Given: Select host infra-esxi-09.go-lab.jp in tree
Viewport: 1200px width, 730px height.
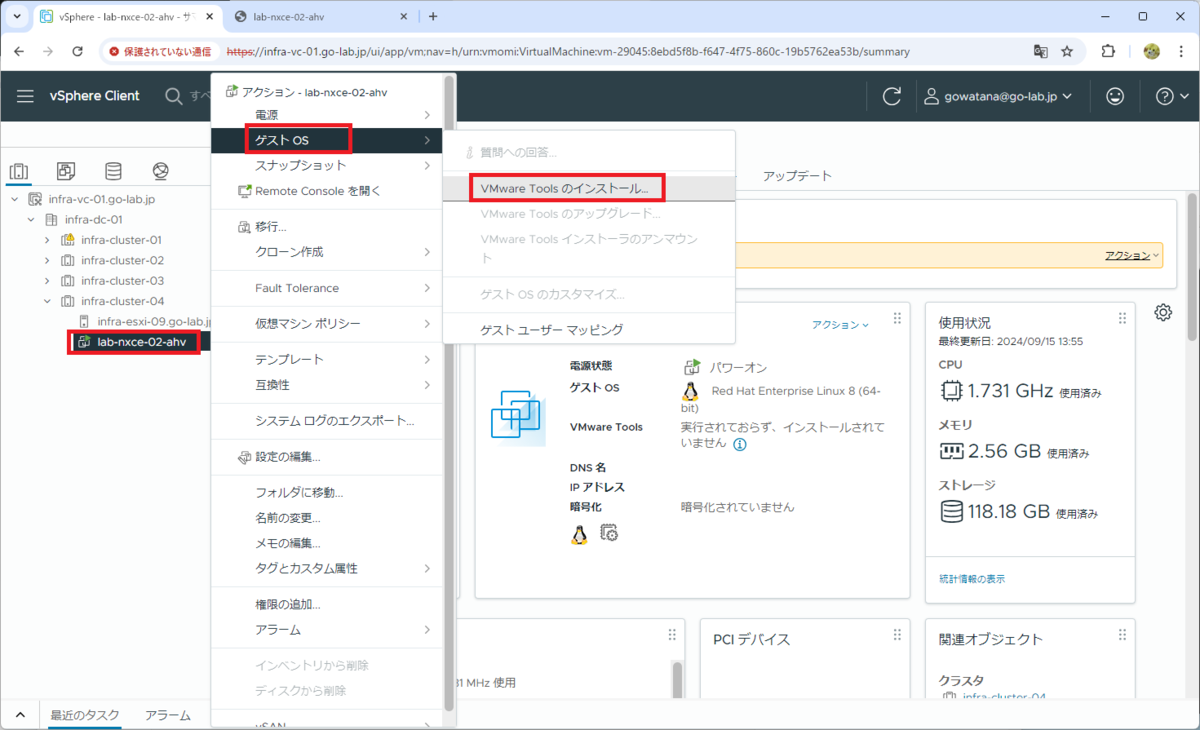Looking at the screenshot, I should click(154, 321).
